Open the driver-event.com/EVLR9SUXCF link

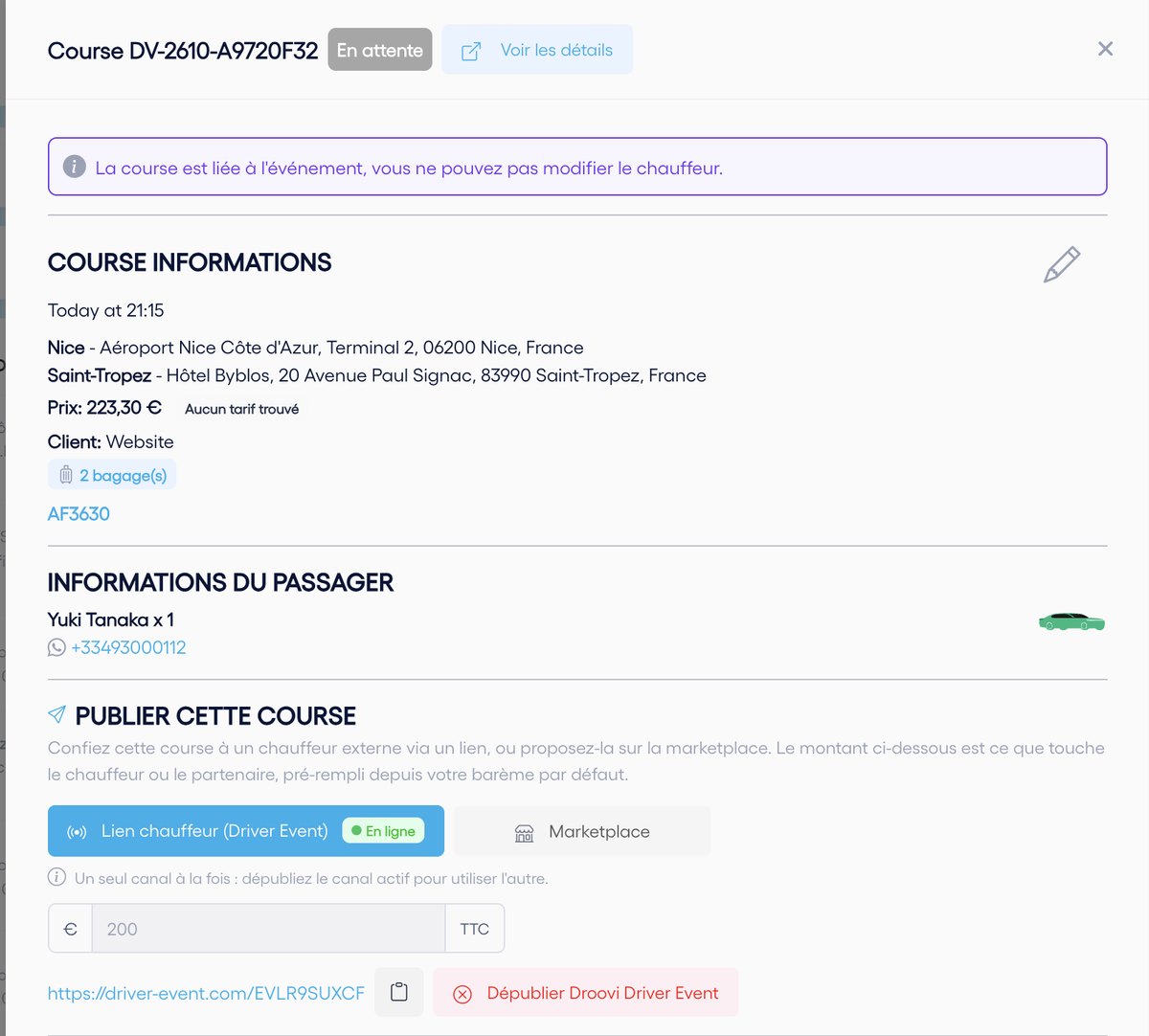206,994
